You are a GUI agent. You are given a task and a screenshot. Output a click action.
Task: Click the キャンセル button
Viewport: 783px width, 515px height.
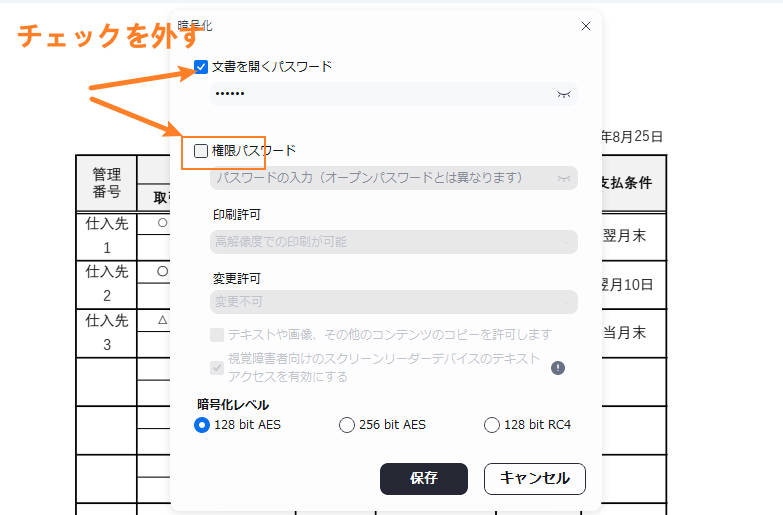535,479
